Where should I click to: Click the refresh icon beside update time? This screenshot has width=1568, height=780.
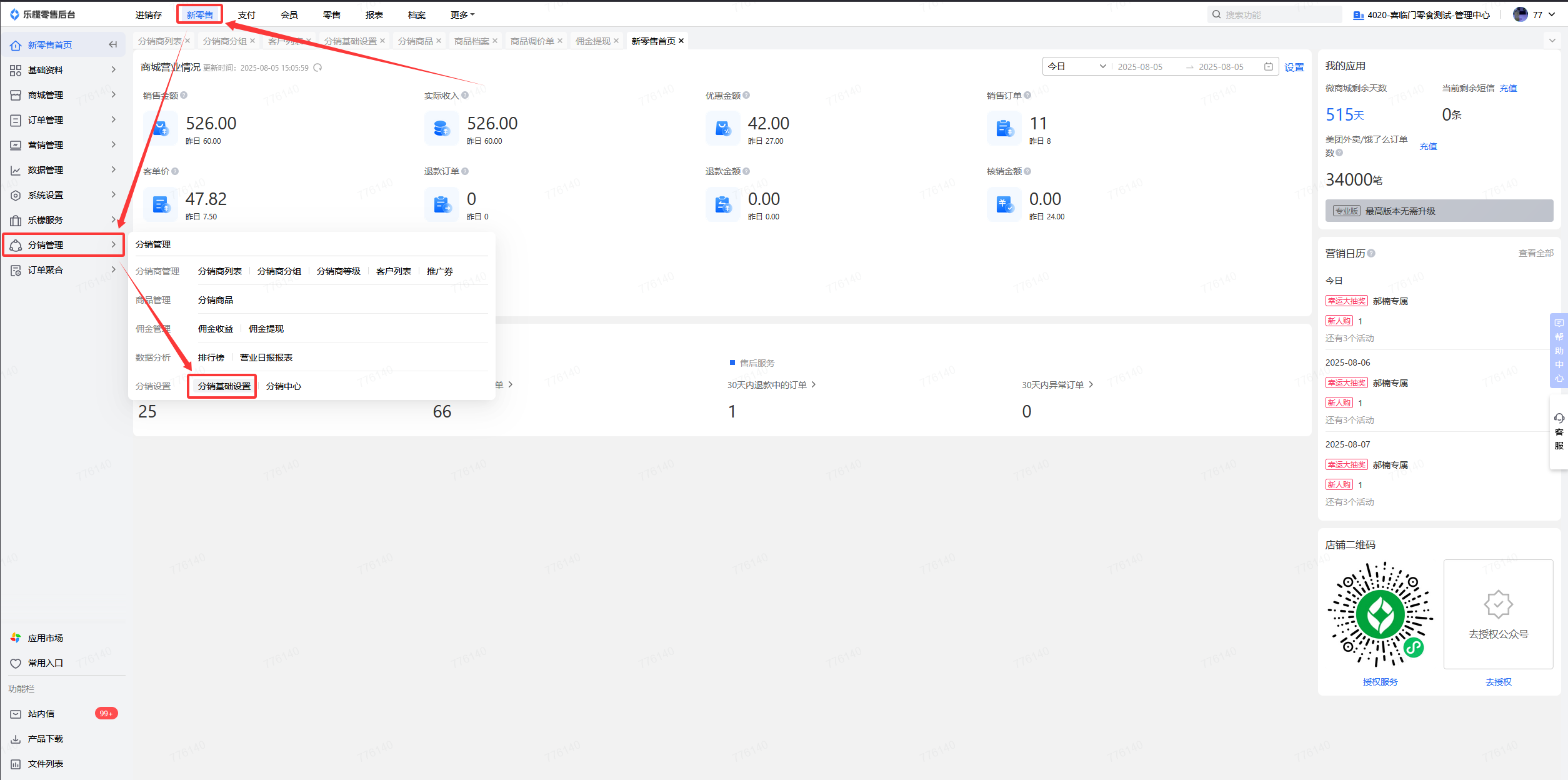click(x=317, y=67)
